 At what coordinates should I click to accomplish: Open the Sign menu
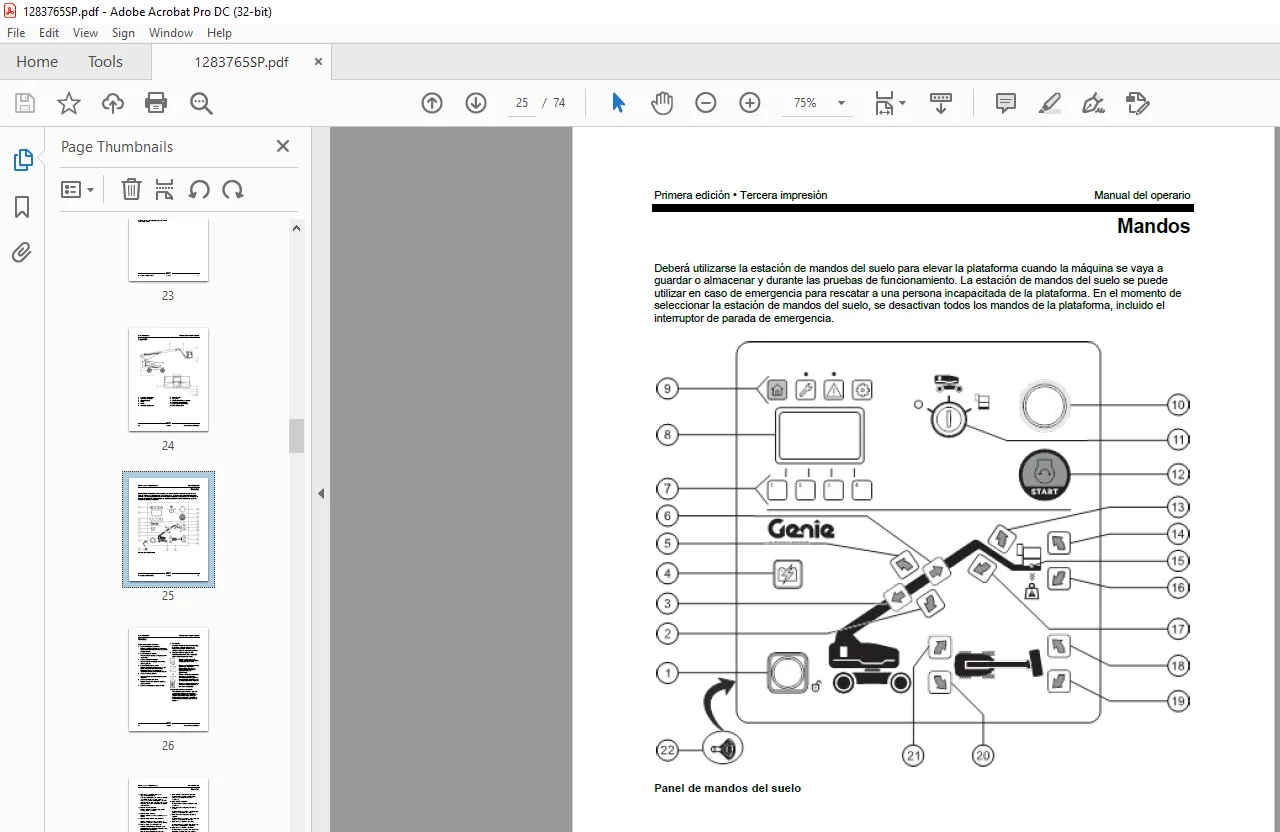click(123, 33)
